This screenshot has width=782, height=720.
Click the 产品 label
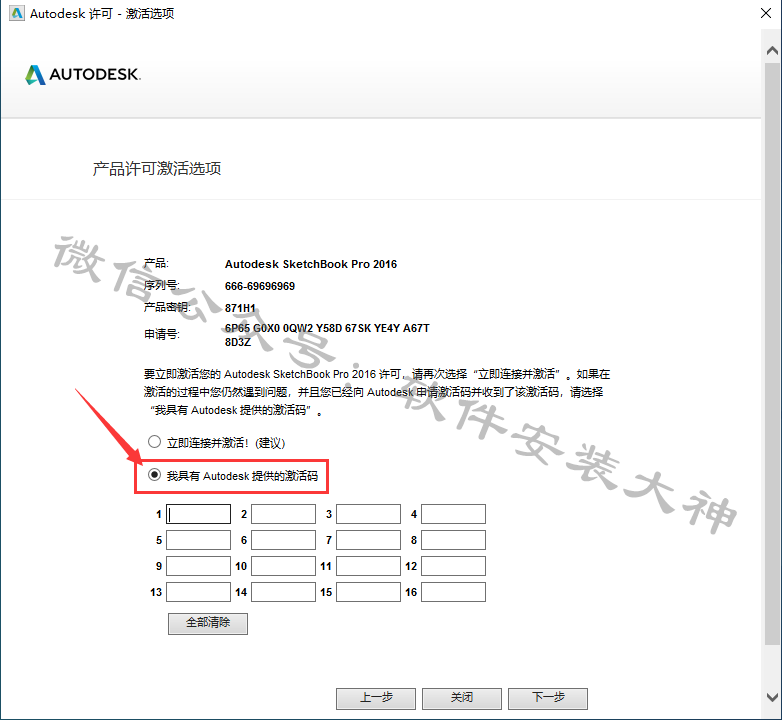(156, 263)
